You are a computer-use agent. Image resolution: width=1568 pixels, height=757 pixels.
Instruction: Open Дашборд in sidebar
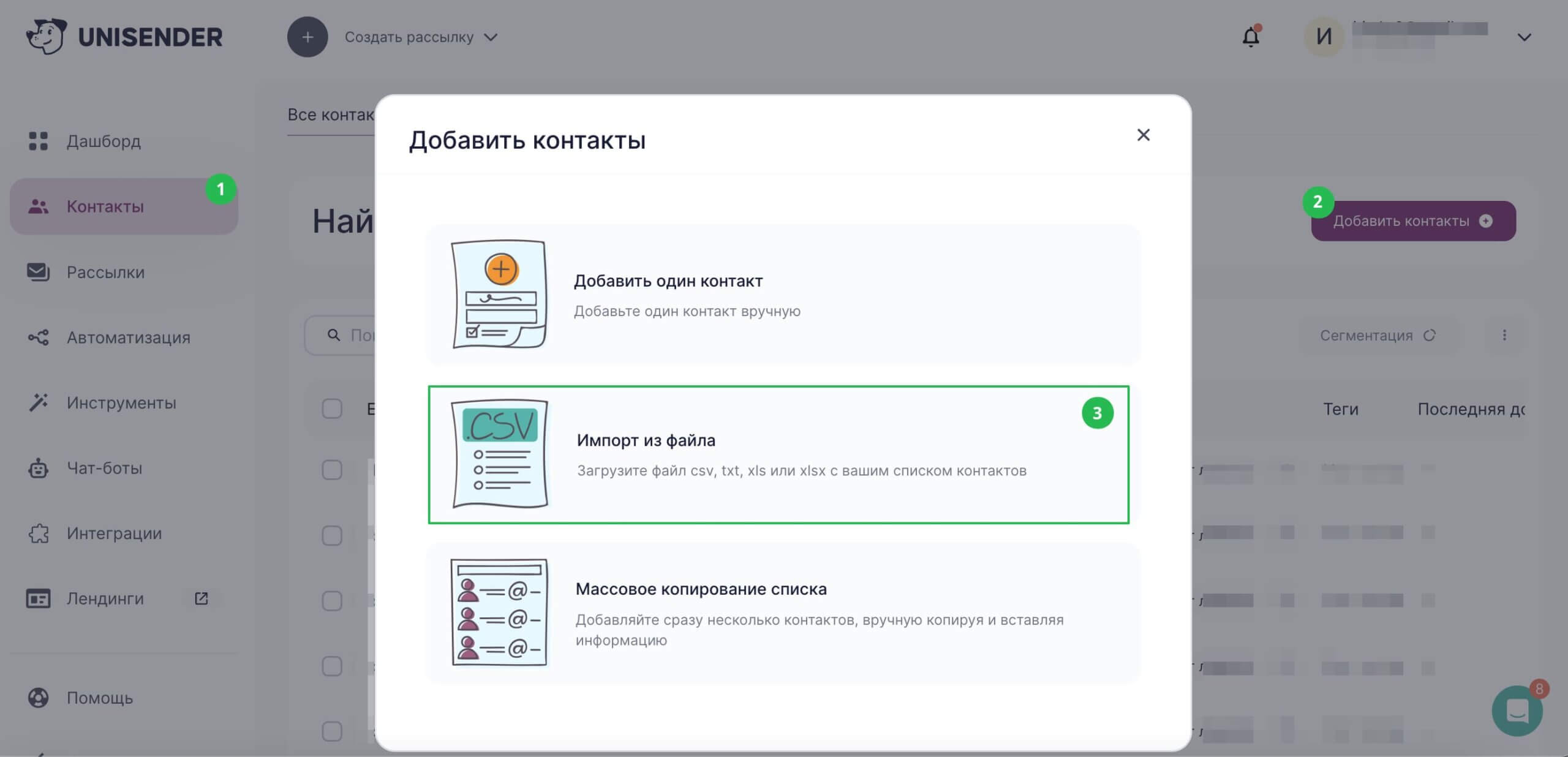click(124, 141)
